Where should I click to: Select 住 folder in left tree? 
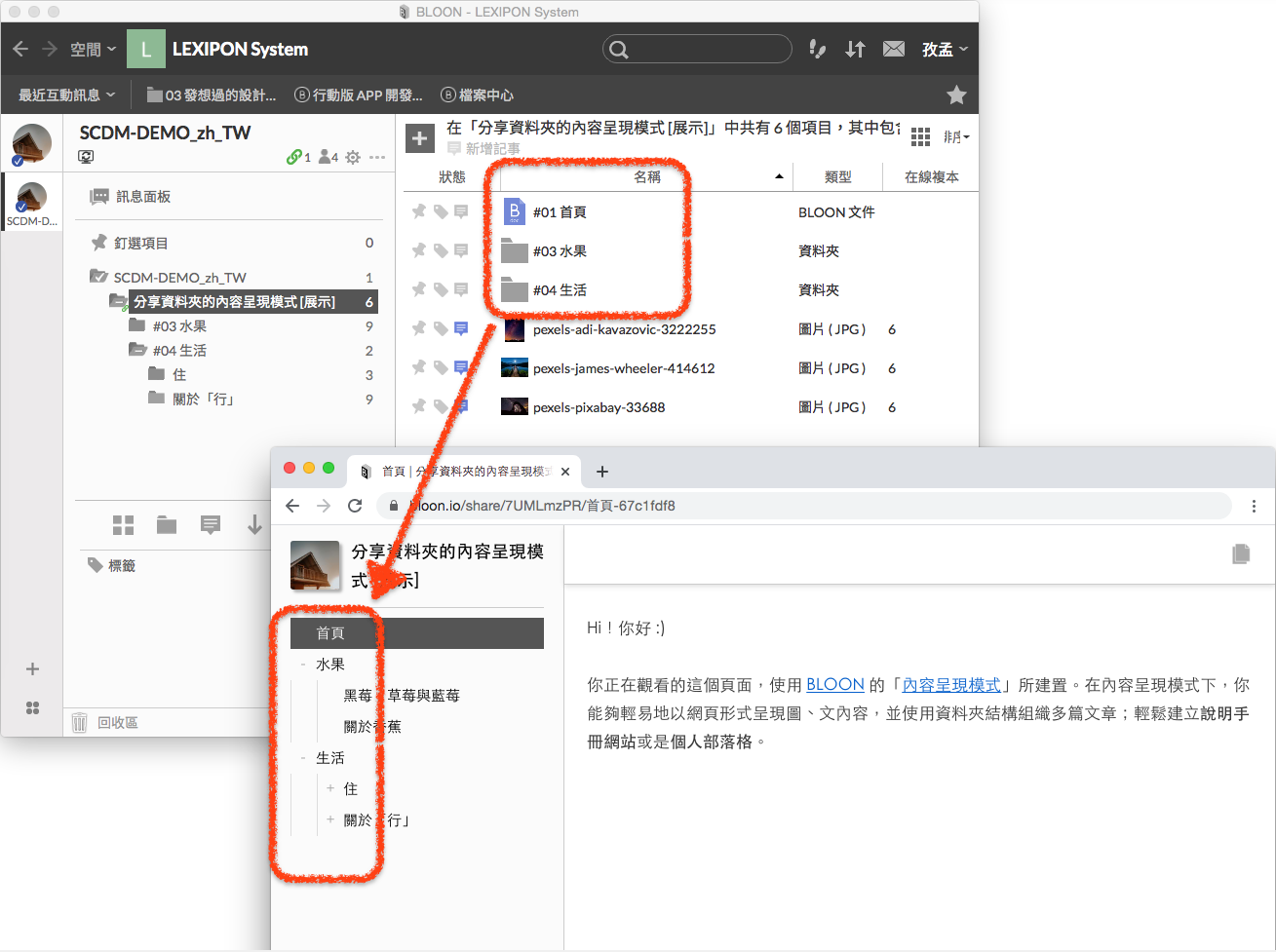[x=179, y=374]
